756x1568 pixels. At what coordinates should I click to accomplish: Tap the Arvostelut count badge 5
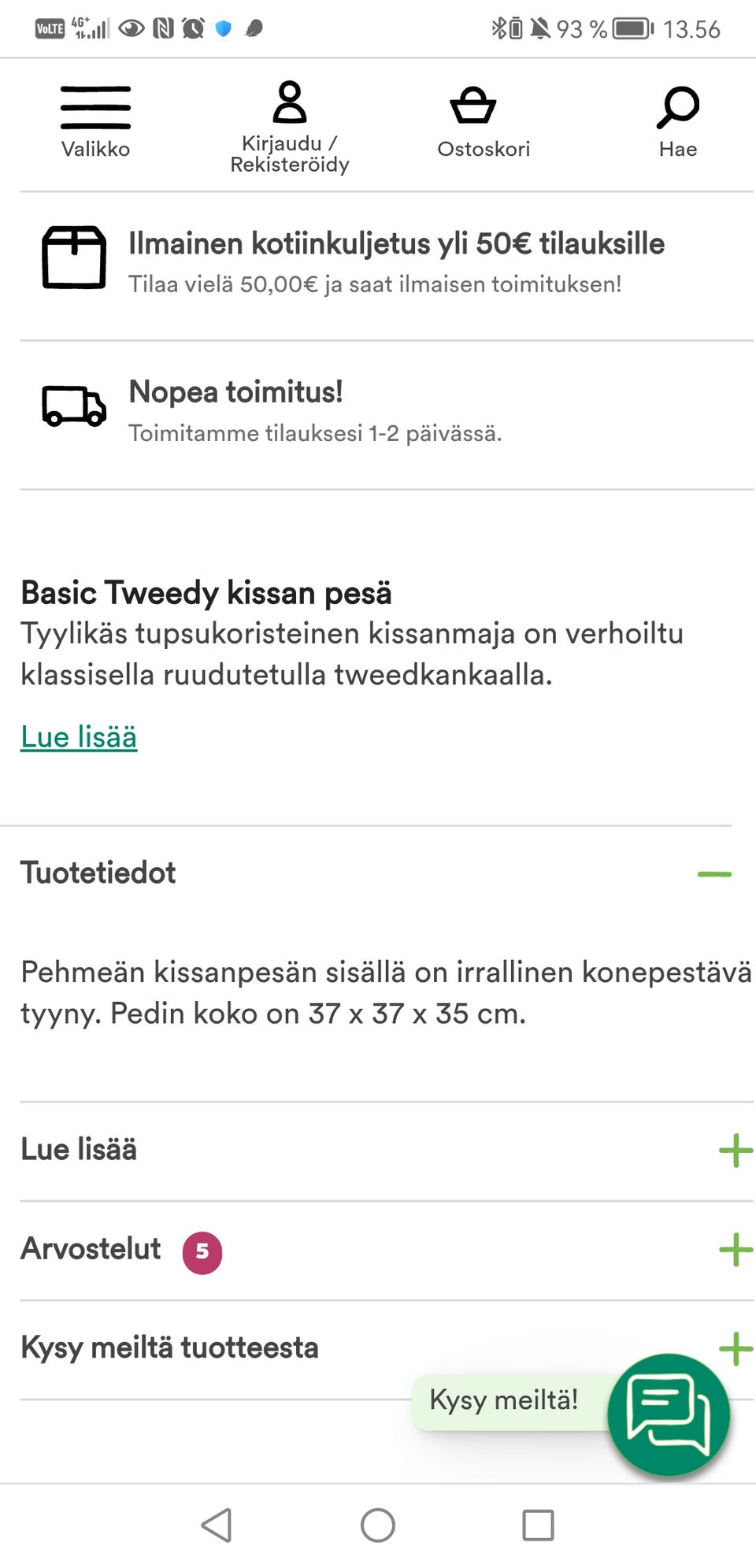[202, 1251]
